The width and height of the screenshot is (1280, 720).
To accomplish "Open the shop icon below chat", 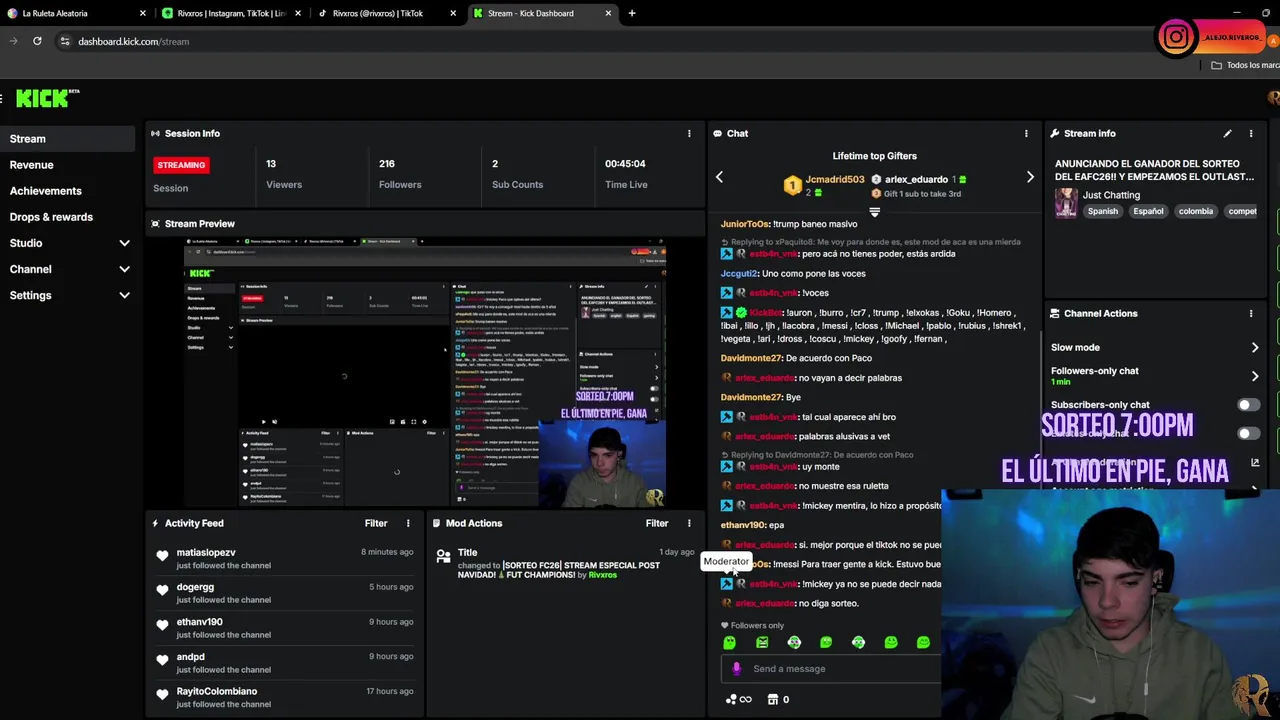I will [x=773, y=699].
